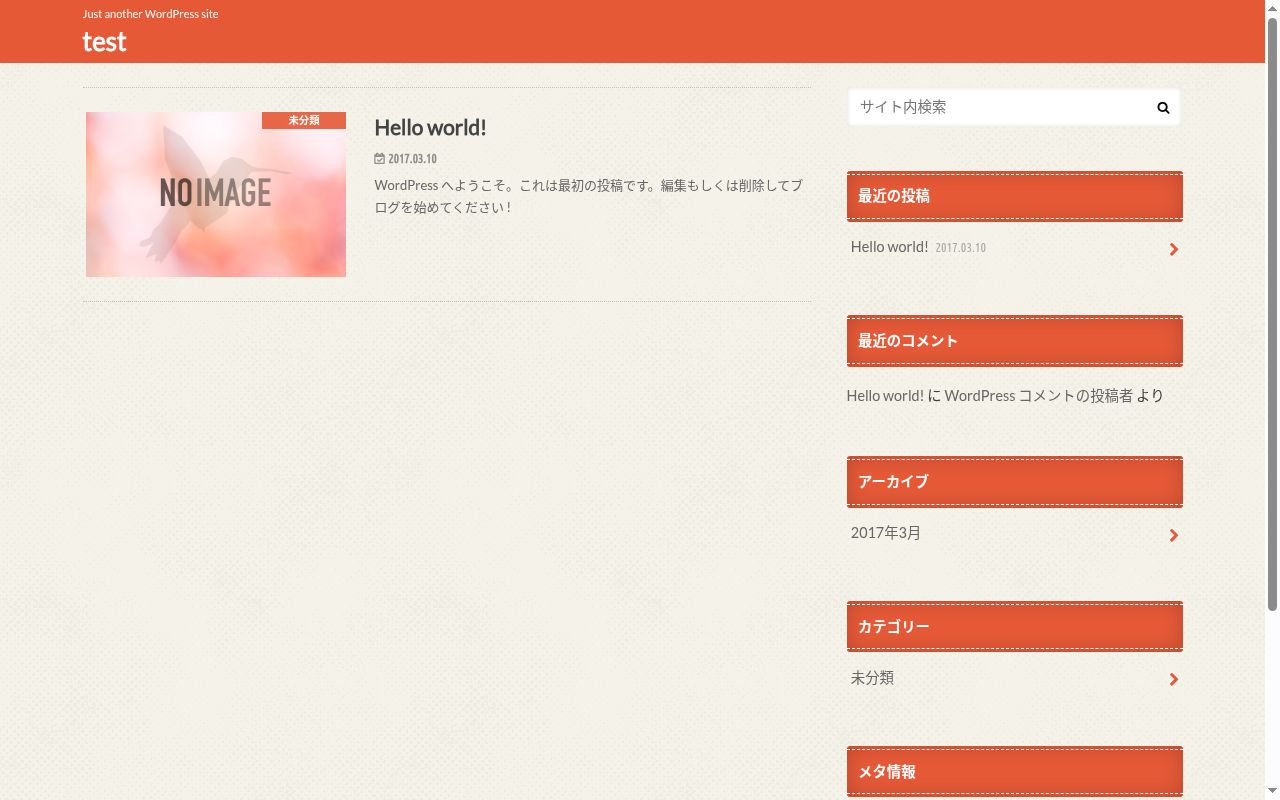Click the 最近のコメント widget heading

1014,341
